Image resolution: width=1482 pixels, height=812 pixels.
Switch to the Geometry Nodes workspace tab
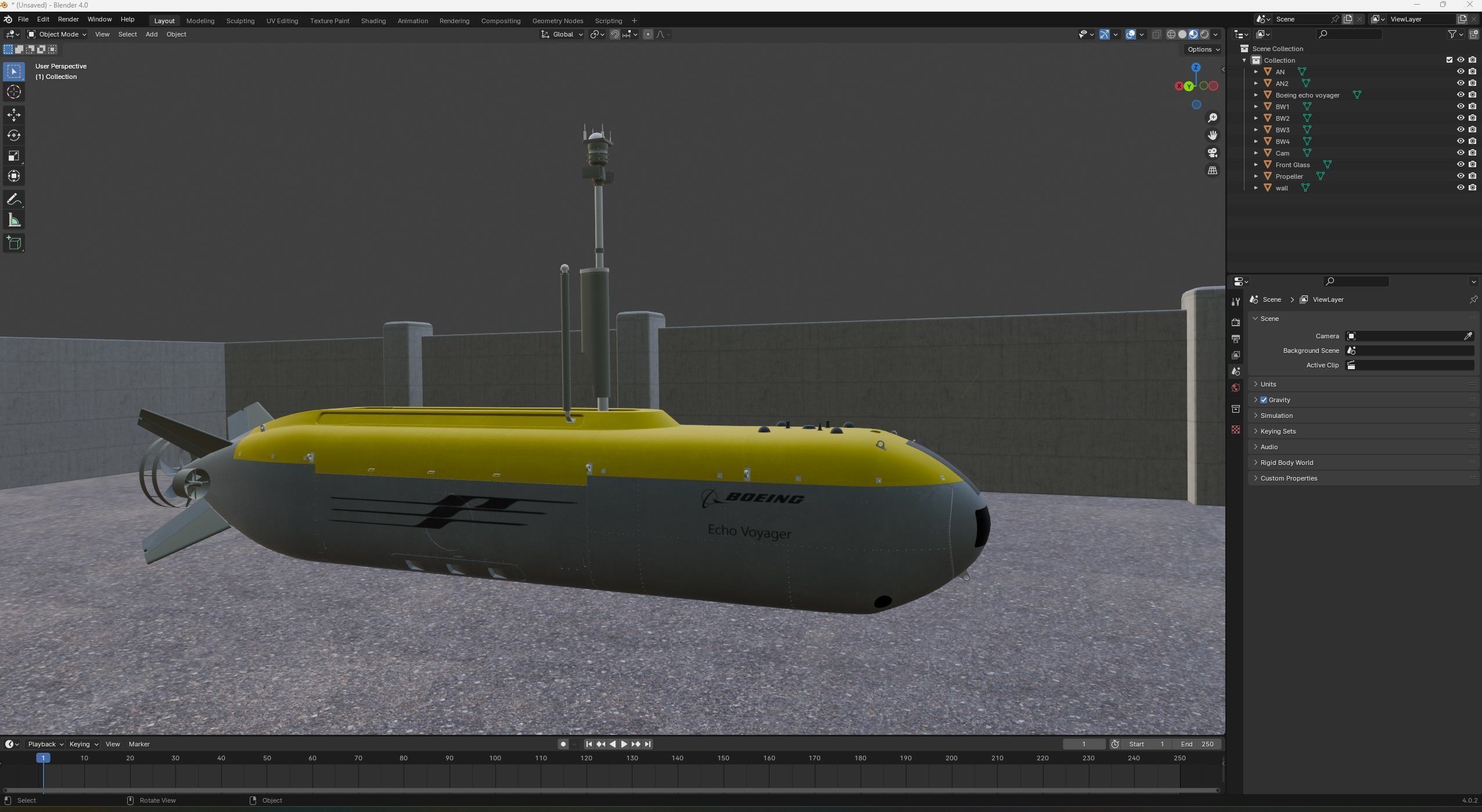pos(557,20)
